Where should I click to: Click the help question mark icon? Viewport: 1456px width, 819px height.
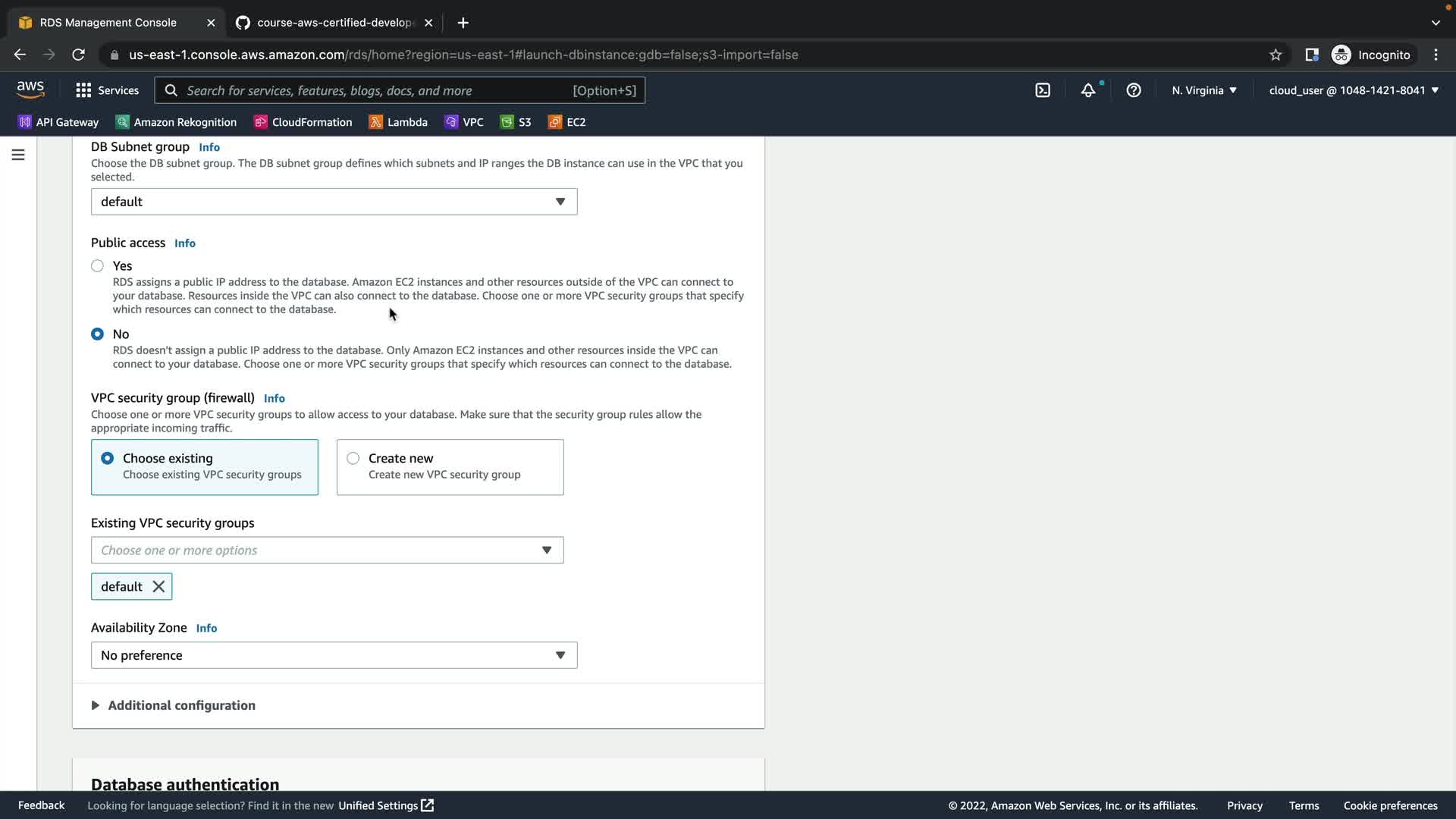(x=1134, y=90)
